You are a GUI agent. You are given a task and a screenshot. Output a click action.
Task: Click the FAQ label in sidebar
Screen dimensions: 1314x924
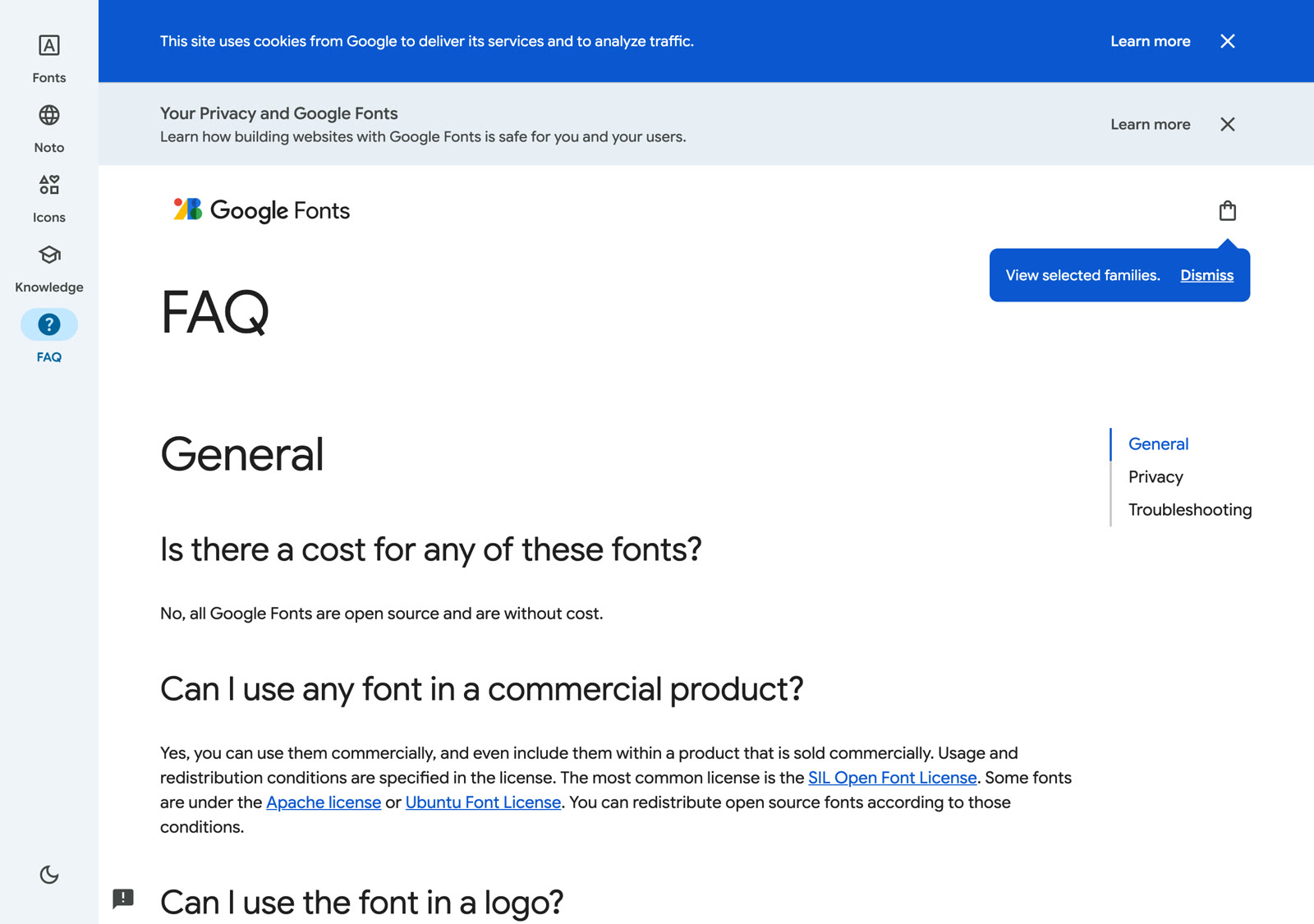coord(49,357)
